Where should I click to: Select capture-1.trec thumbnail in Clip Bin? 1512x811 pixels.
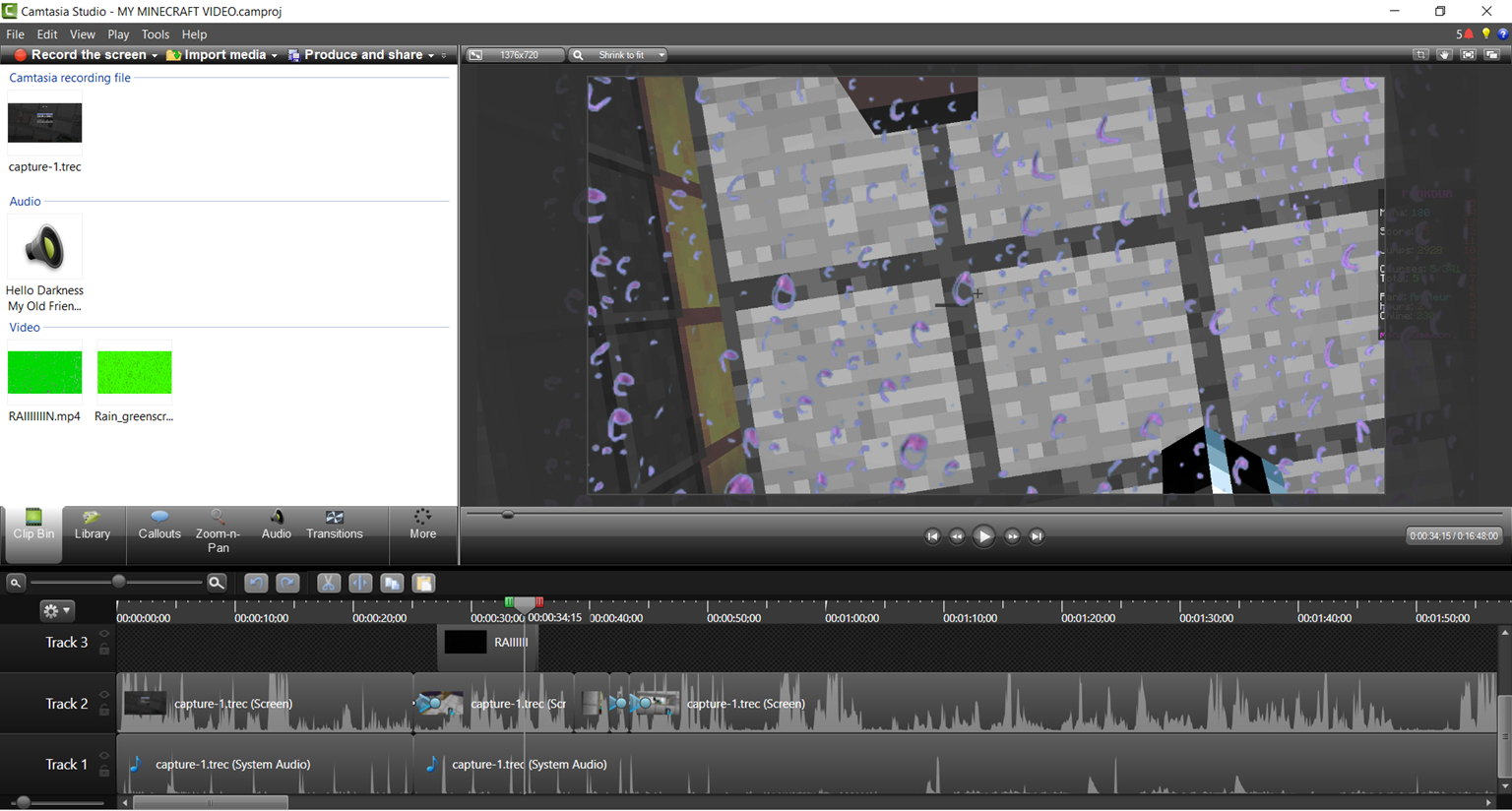(x=44, y=123)
